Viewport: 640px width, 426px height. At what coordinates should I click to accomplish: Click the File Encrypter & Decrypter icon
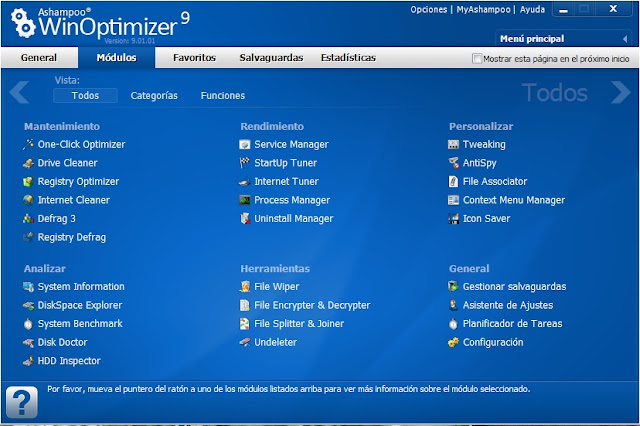pyautogui.click(x=244, y=305)
